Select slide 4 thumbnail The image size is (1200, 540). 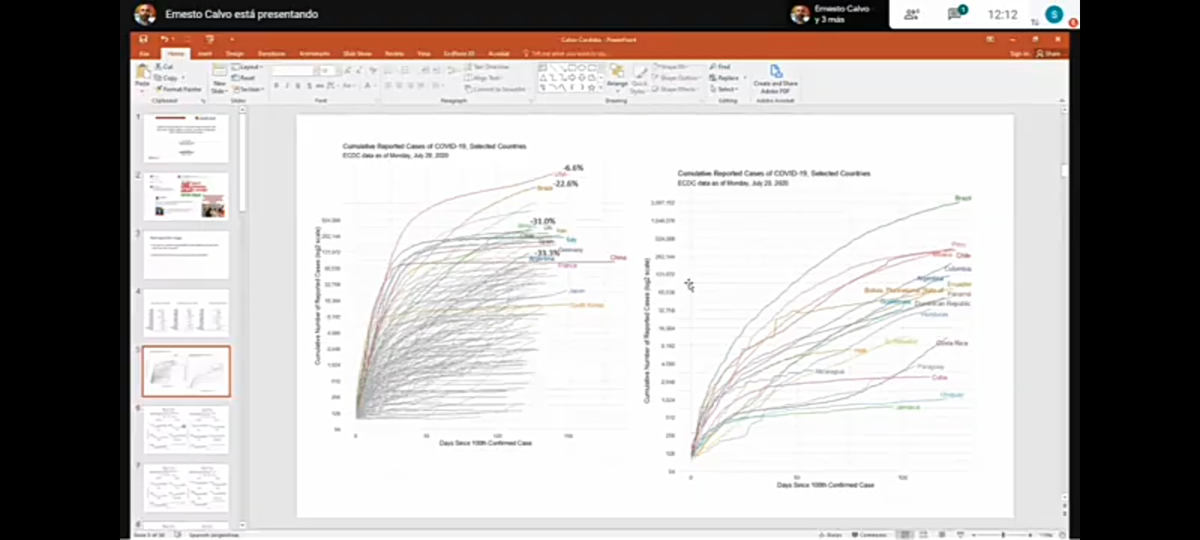tap(186, 313)
